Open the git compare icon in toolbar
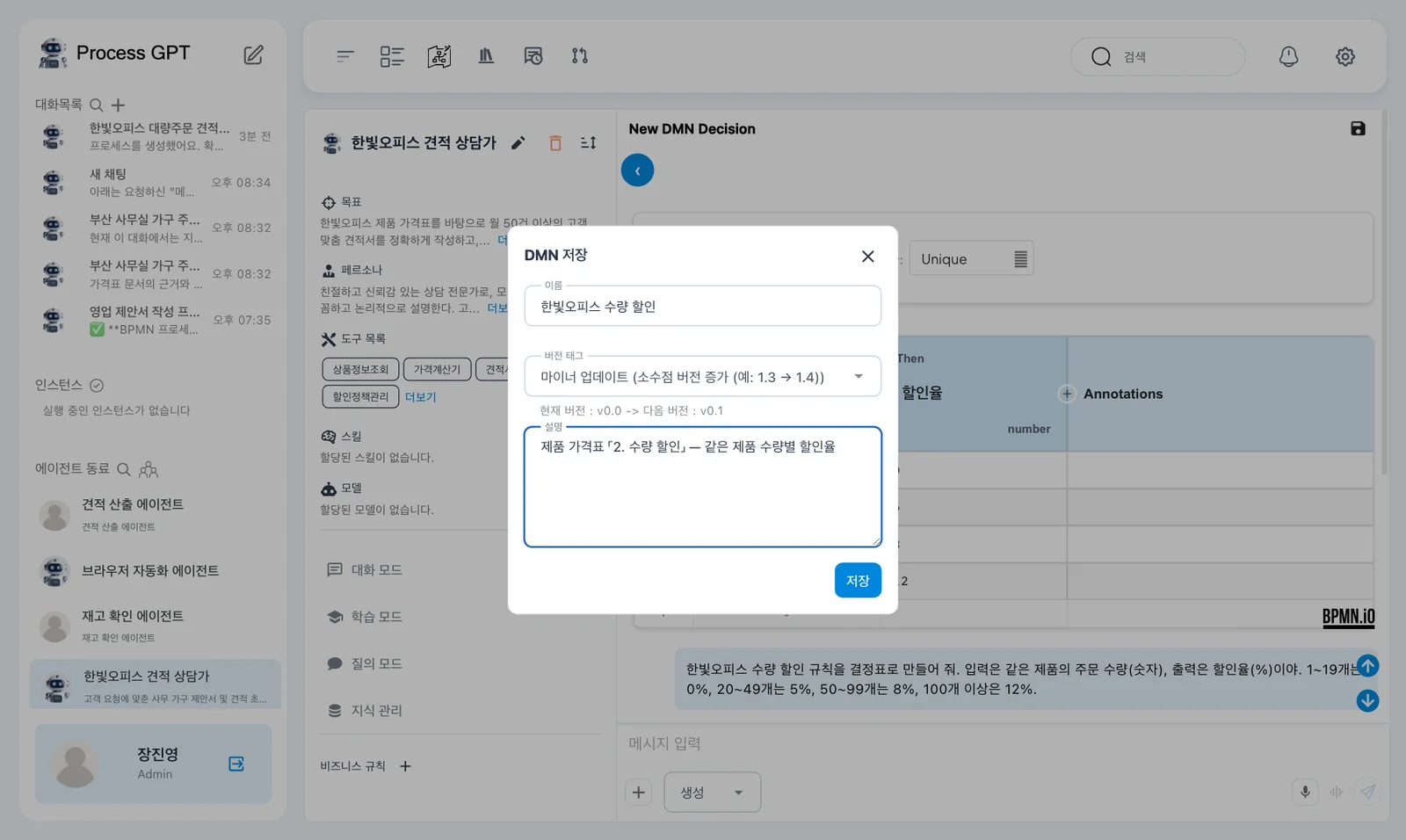This screenshot has width=1406, height=840. point(580,56)
